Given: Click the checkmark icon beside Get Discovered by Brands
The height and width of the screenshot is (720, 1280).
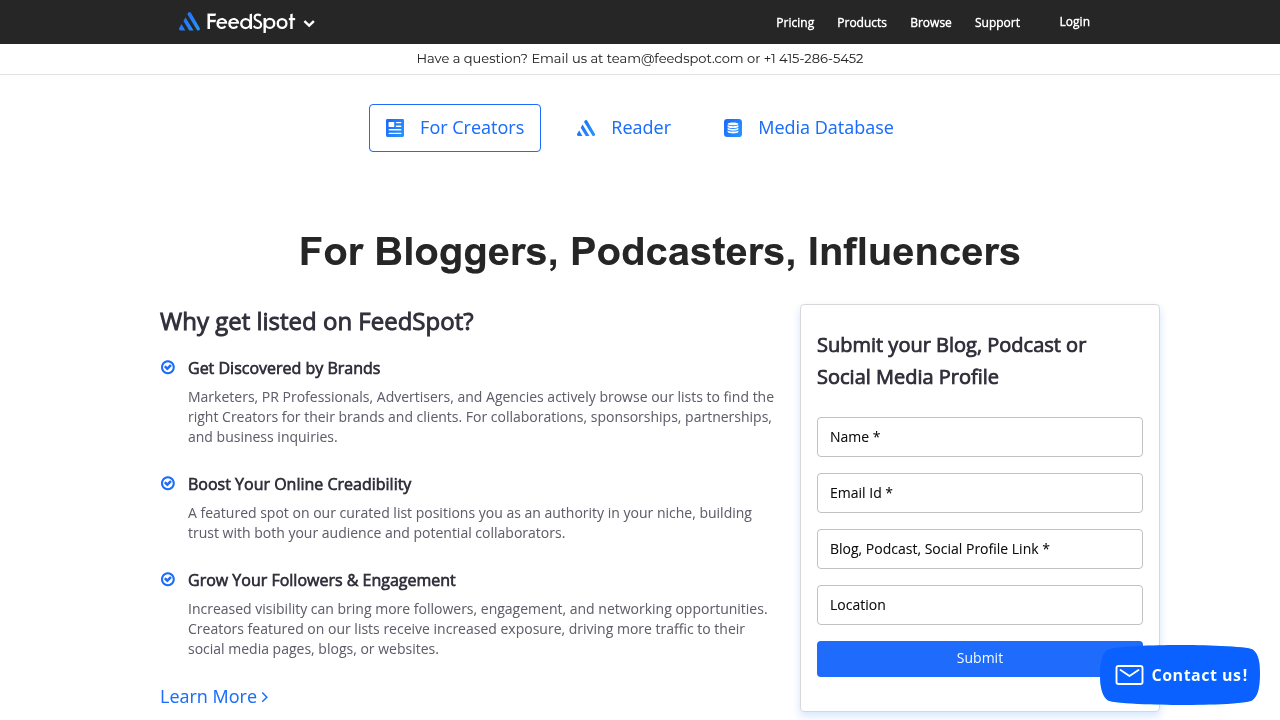Looking at the screenshot, I should [x=168, y=367].
